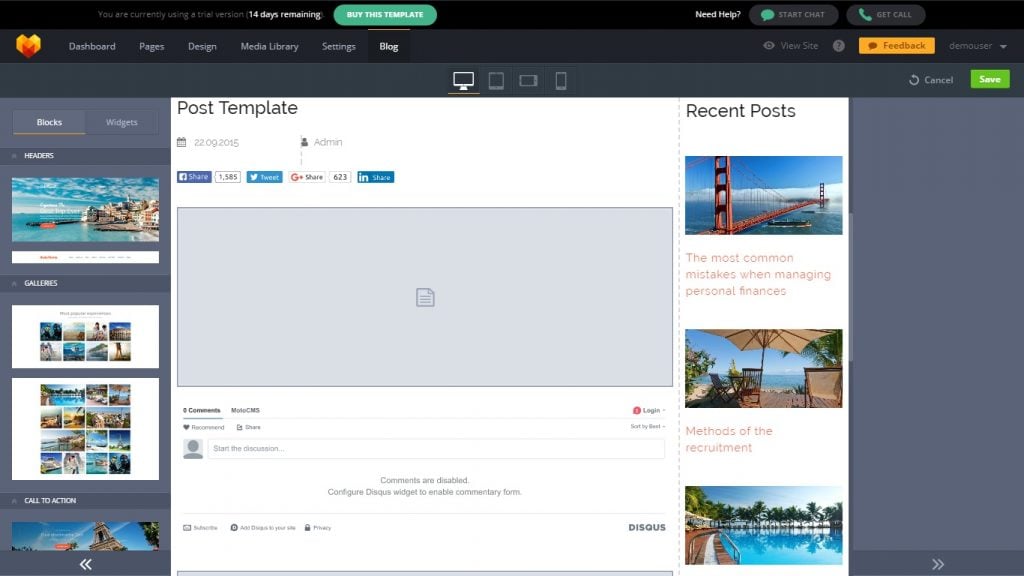
Task: Switch to landscape tablet preview icon
Action: [529, 81]
